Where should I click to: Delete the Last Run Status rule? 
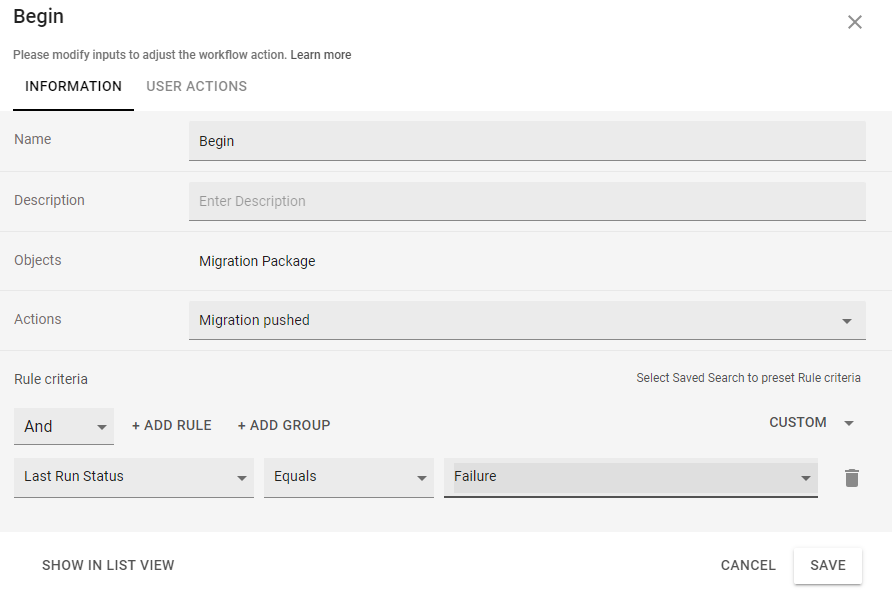[851, 478]
